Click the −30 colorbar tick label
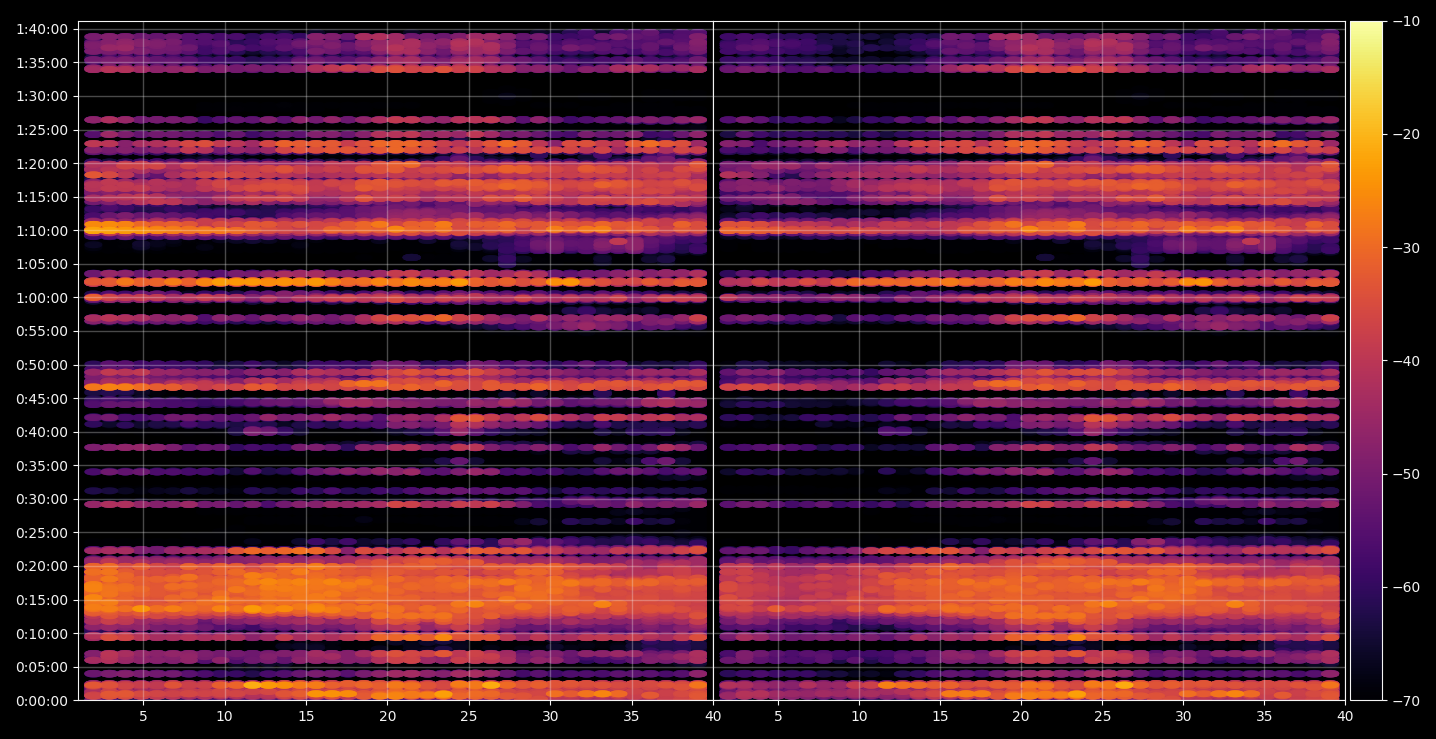This screenshot has height=739, width=1436. click(1405, 248)
